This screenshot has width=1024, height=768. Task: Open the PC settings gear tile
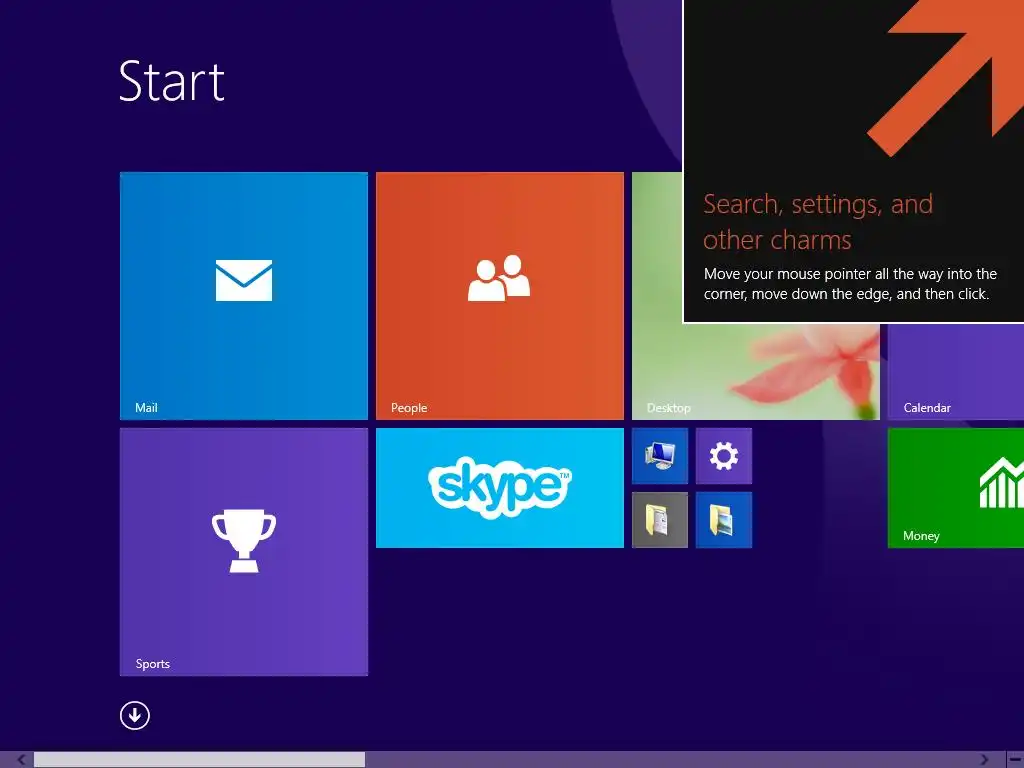[x=724, y=456]
